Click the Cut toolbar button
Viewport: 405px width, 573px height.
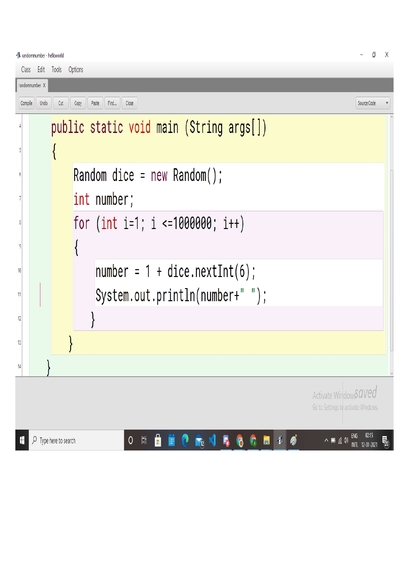pyautogui.click(x=61, y=103)
